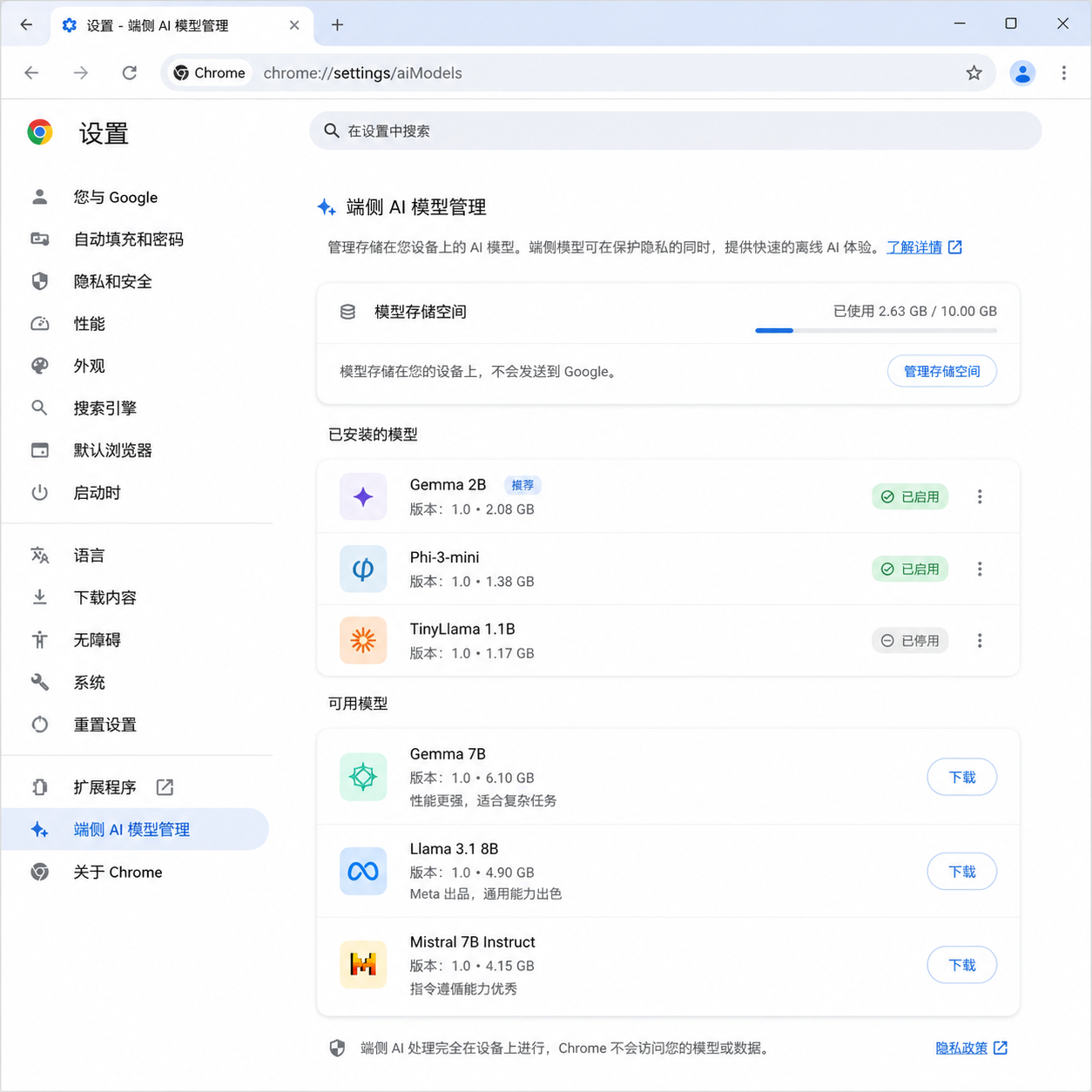Click the shield icon in the footer notice
Viewport: 1092px width, 1092px height.
click(338, 1048)
